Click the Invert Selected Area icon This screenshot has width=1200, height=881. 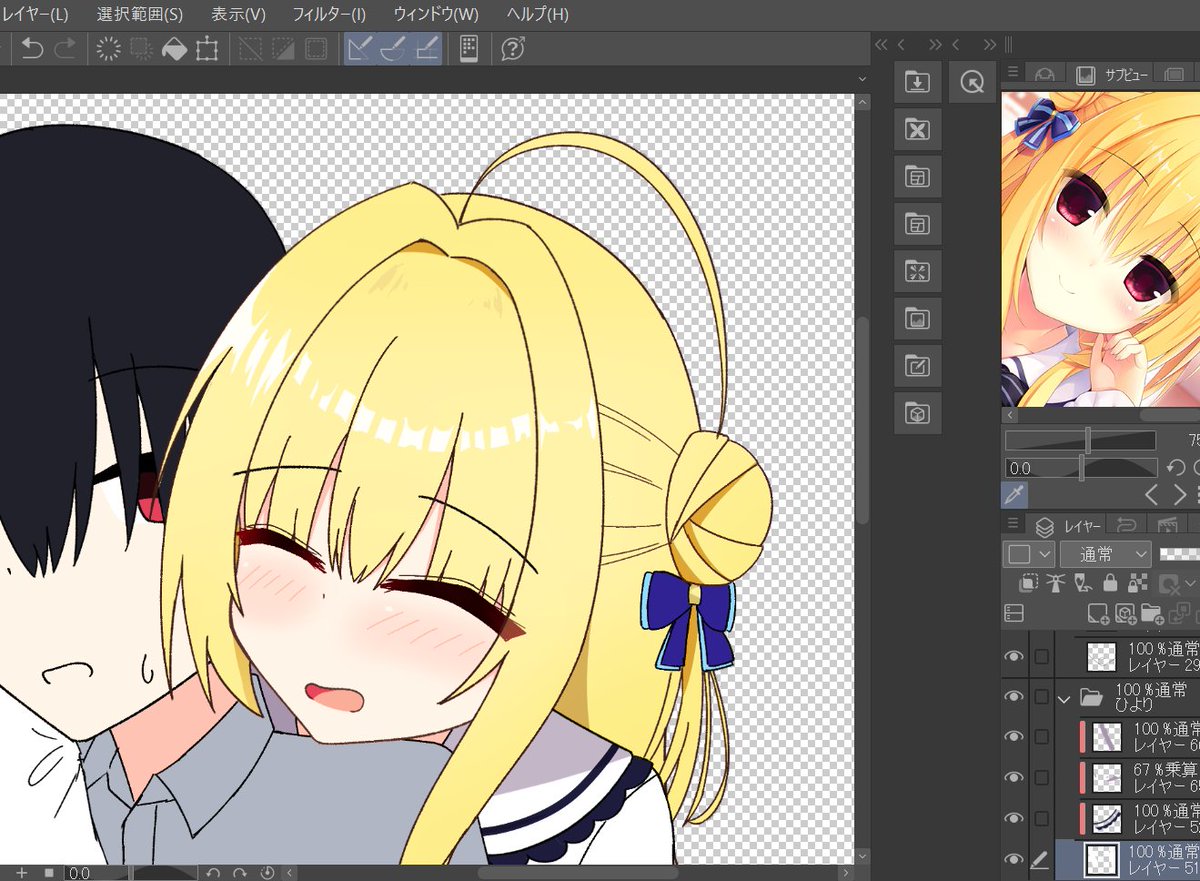(x=283, y=48)
